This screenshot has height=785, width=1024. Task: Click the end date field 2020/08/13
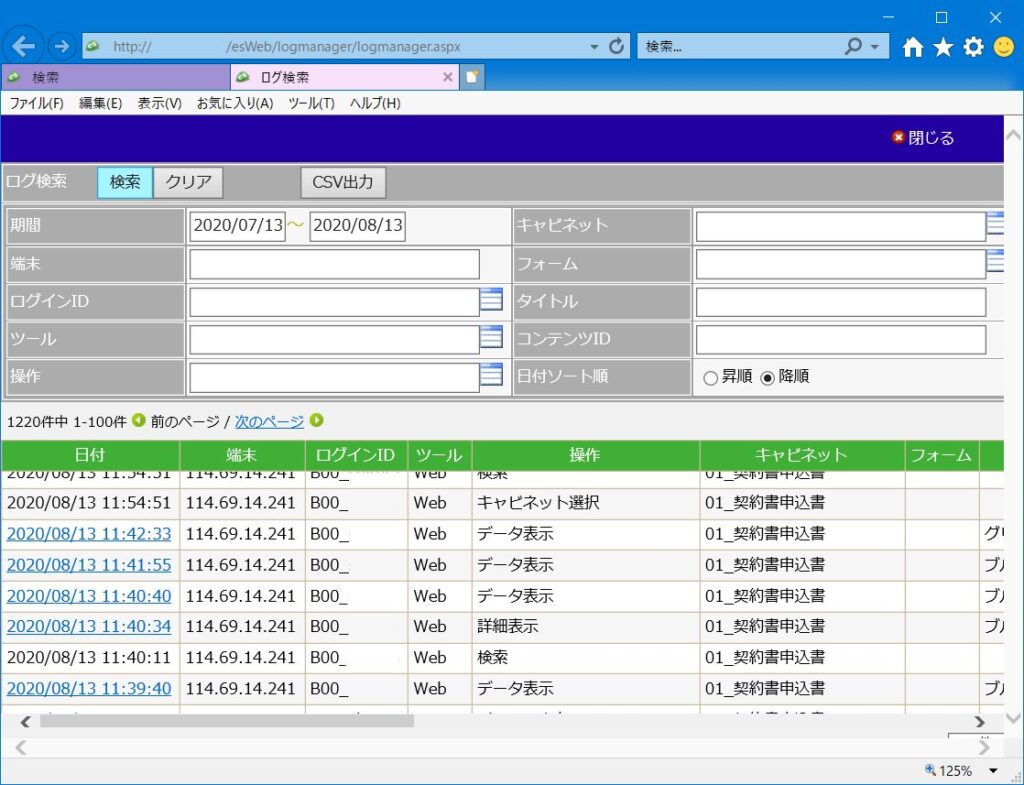click(x=357, y=226)
